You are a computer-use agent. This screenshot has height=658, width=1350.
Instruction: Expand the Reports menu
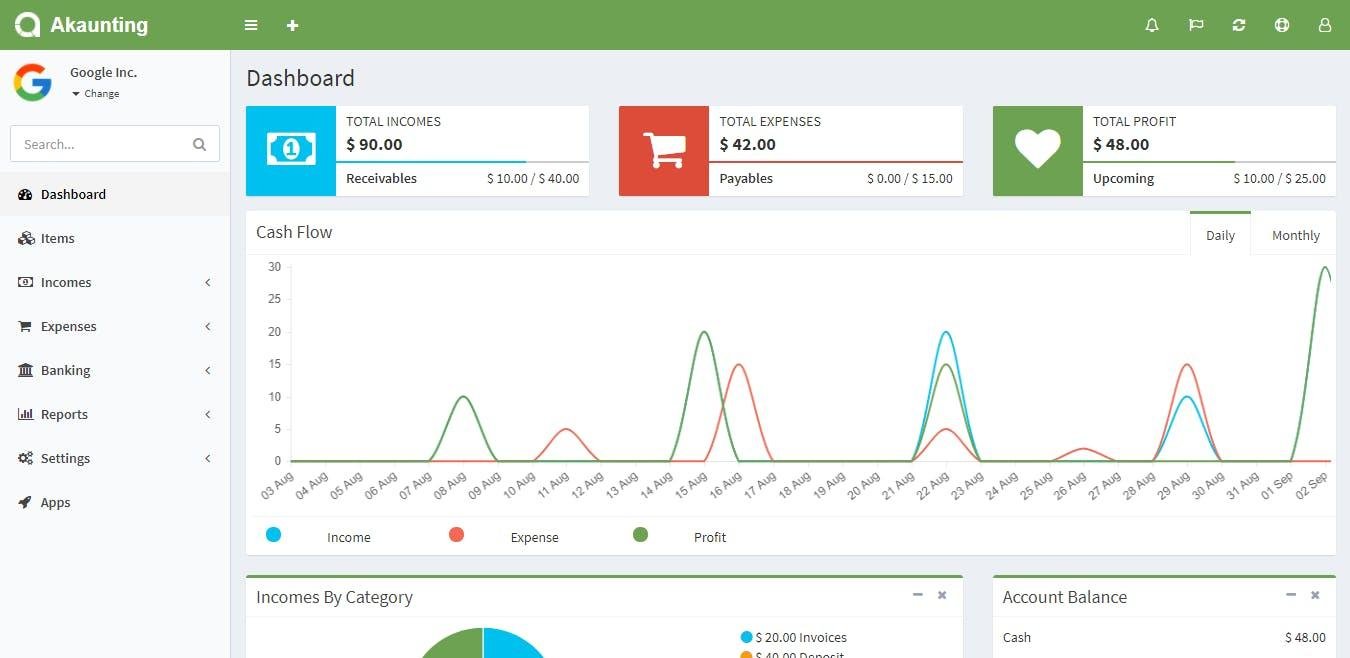62,414
